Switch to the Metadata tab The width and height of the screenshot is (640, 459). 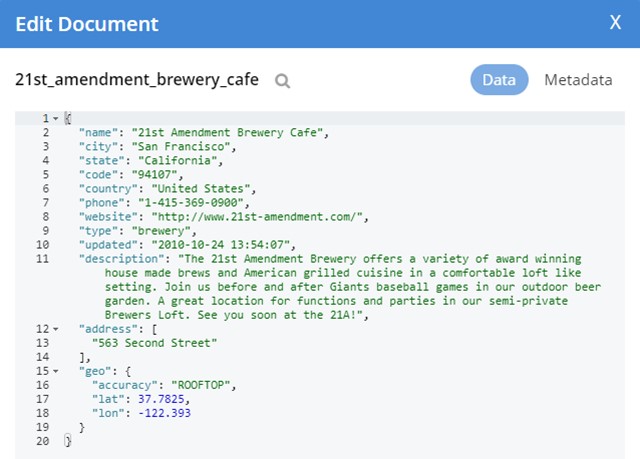pyautogui.click(x=578, y=80)
